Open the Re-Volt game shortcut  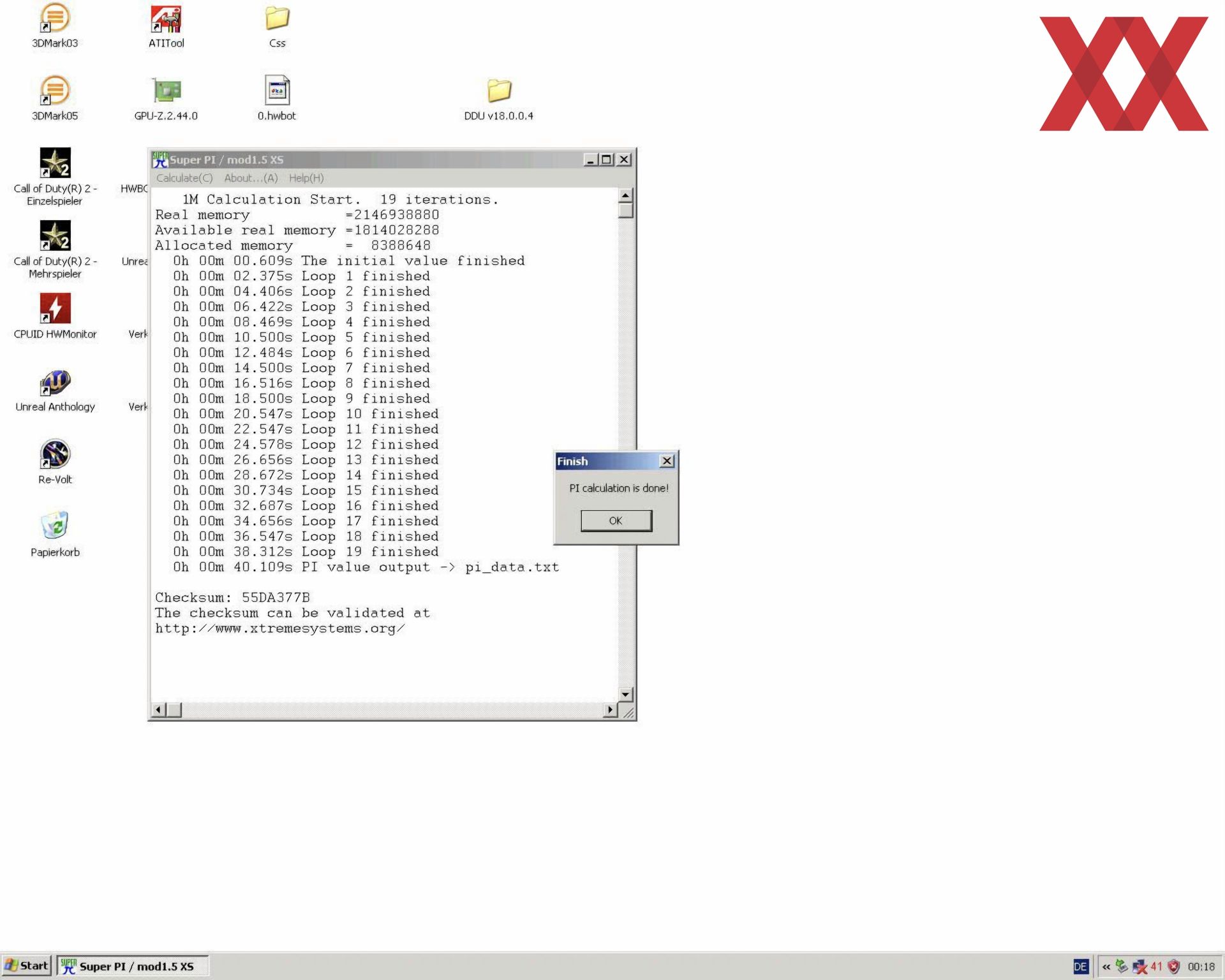[55, 454]
